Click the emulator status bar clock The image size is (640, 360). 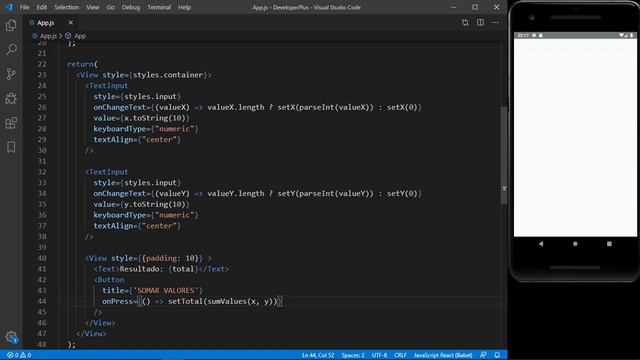523,36
